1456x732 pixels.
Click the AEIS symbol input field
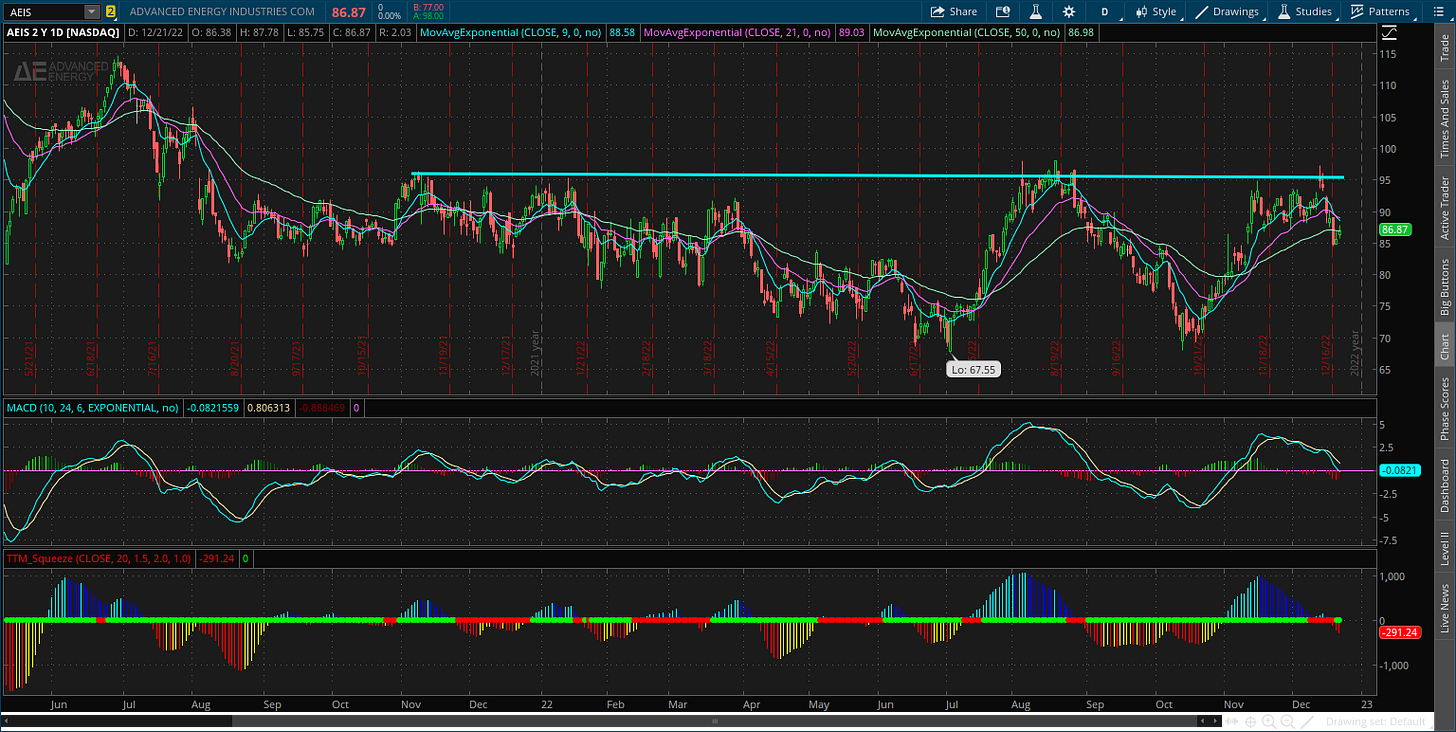tap(44, 12)
